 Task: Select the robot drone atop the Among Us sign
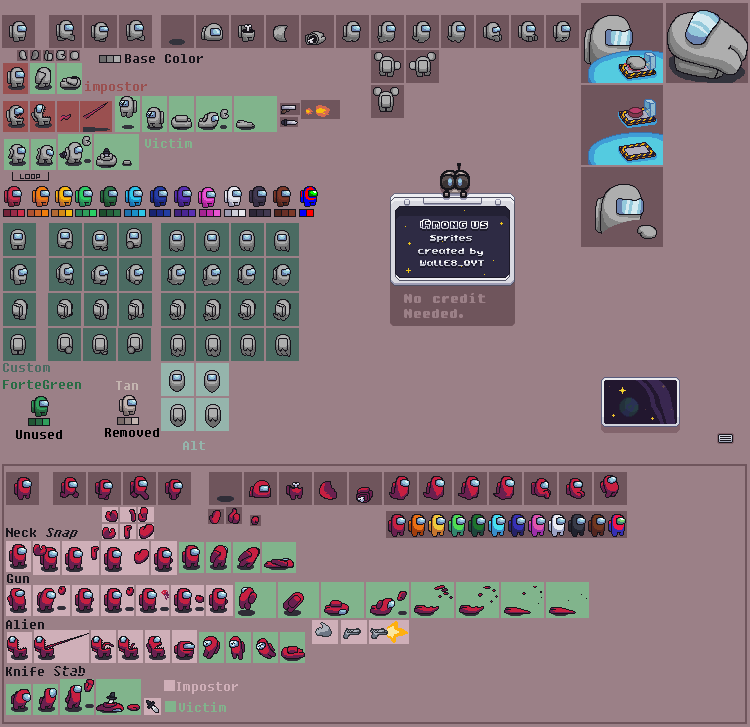coord(455,180)
